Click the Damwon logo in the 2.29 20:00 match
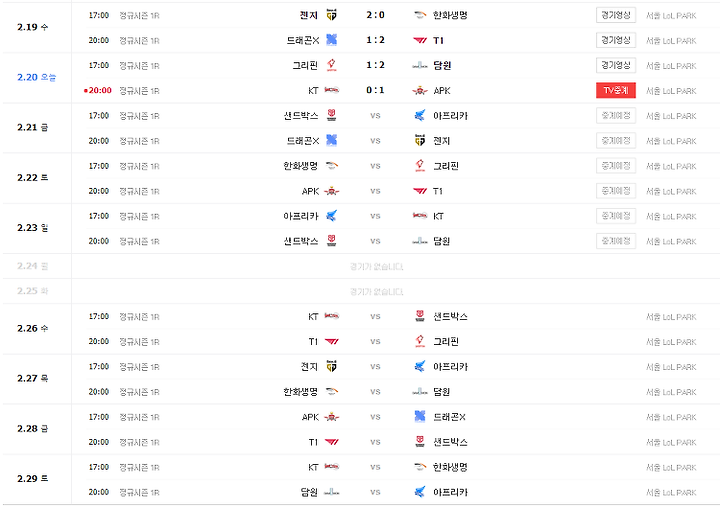Viewport: 720px width, 507px height. pyautogui.click(x=331, y=492)
